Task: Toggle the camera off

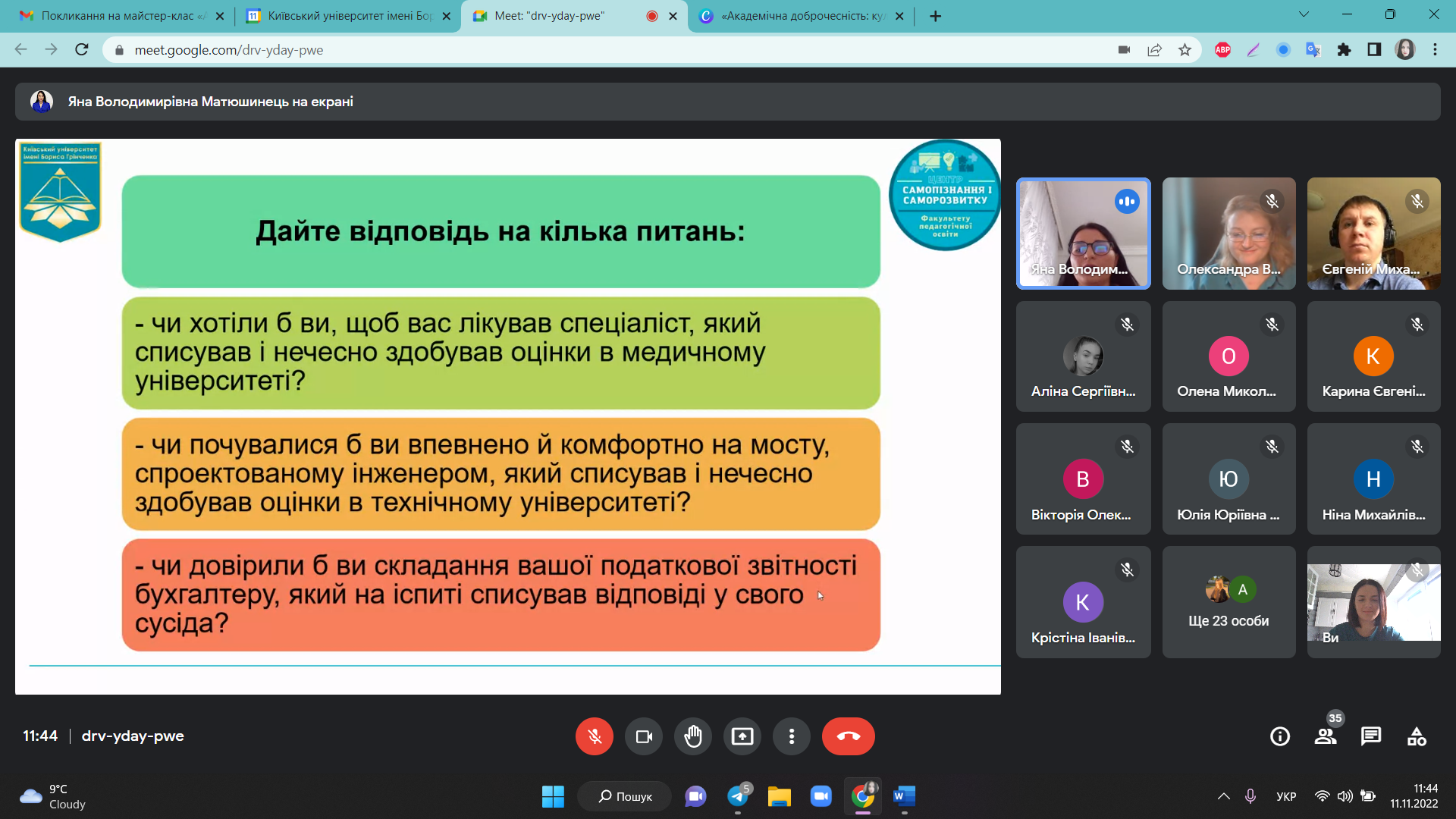Action: (643, 736)
